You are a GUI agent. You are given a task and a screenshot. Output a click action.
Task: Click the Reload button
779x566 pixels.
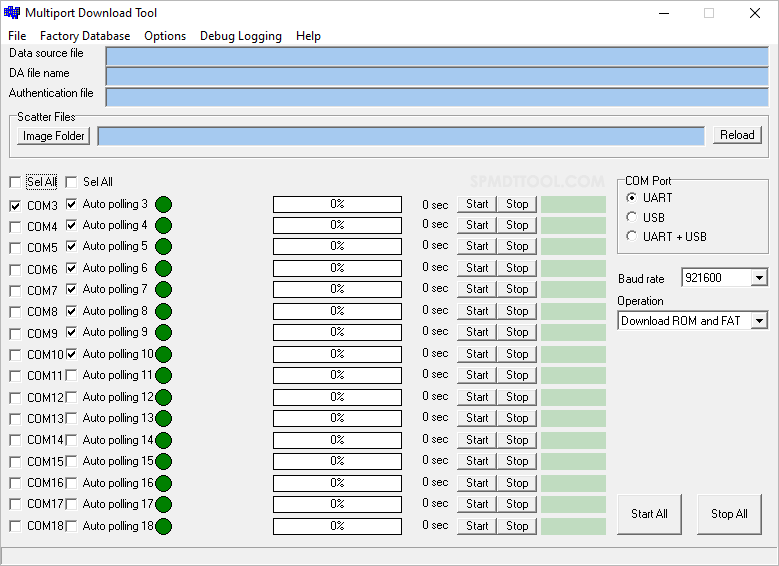[737, 135]
